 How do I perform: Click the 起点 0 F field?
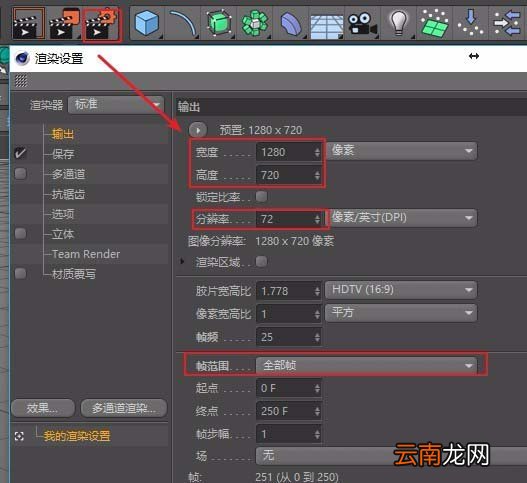[289, 388]
